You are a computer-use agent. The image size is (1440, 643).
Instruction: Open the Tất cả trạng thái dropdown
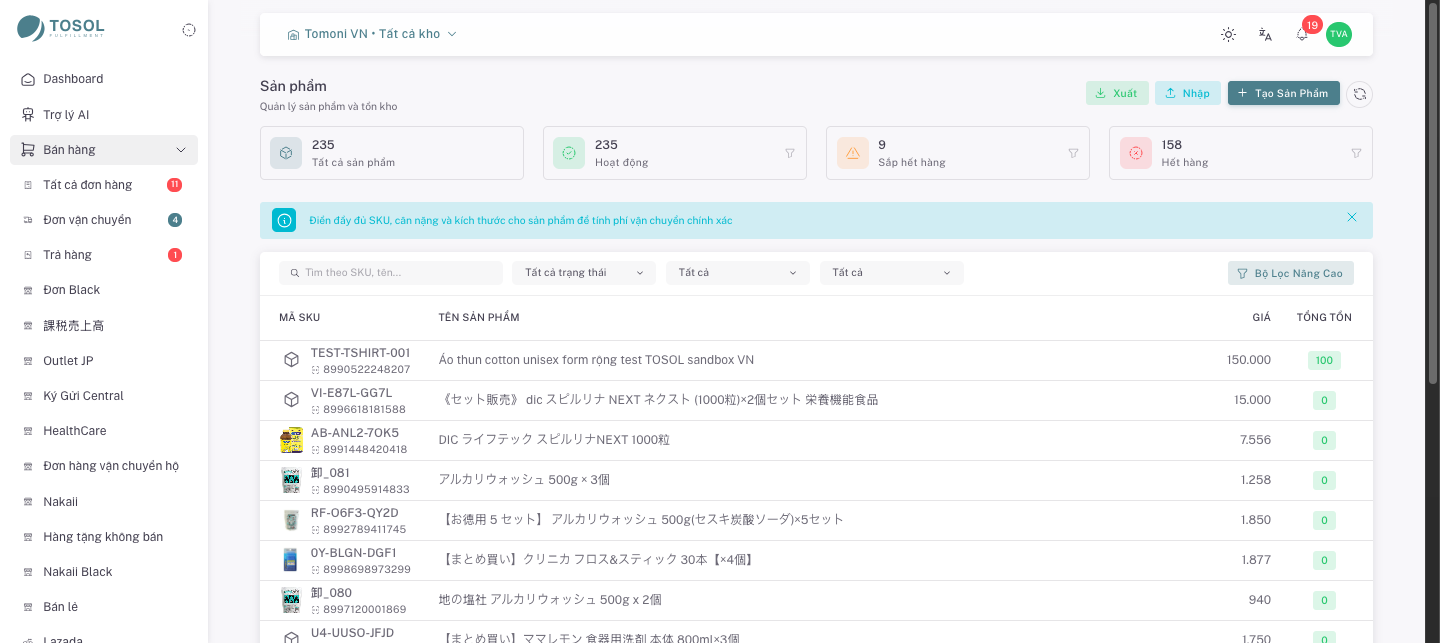584,273
